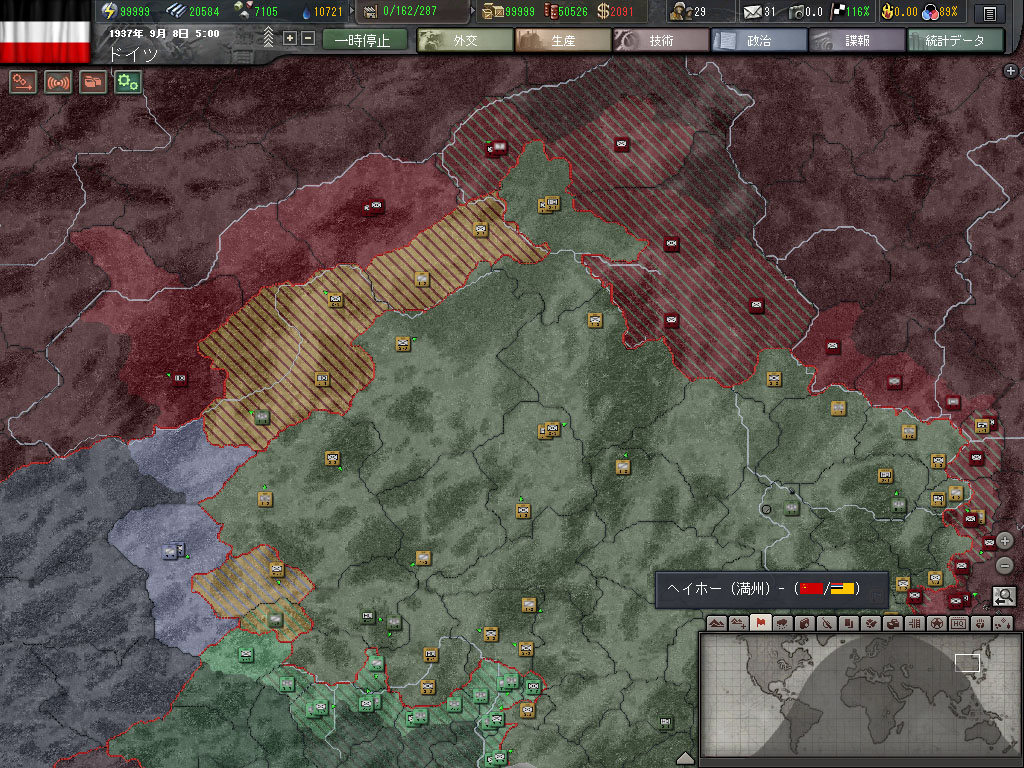Click the red radio signal icon
The width and height of the screenshot is (1024, 768).
(57, 83)
